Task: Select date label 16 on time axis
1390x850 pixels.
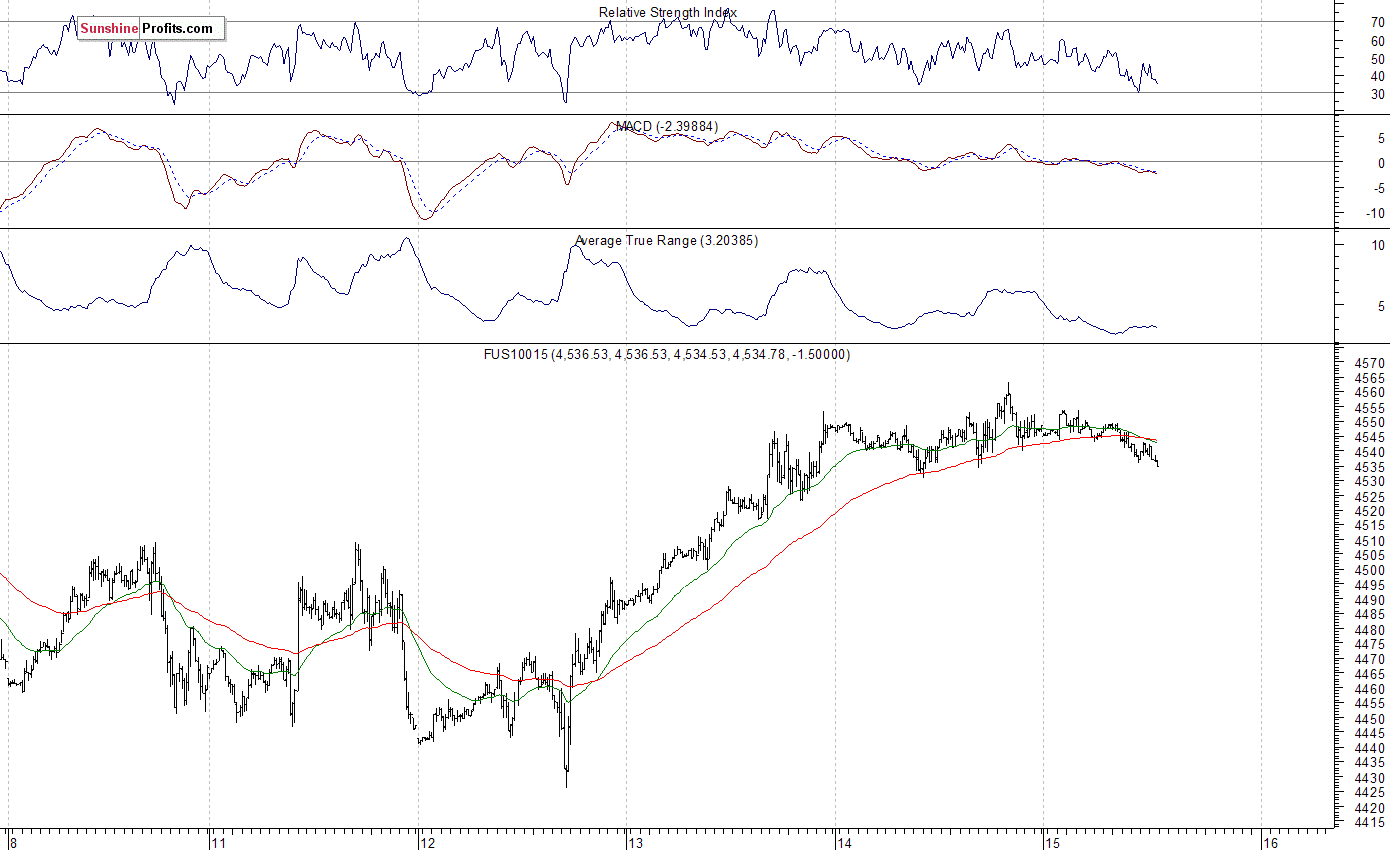Action: (1271, 842)
